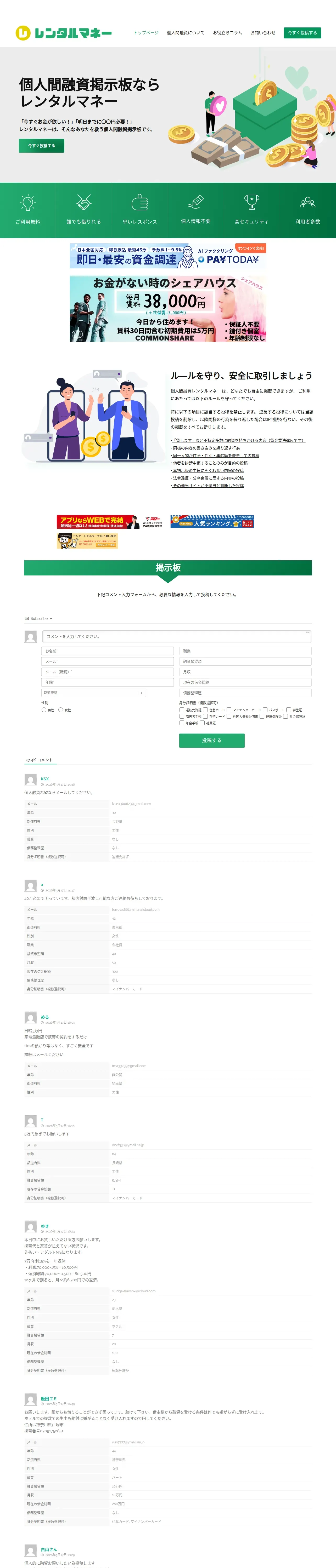Click the 融資希望額 input field

coord(245,662)
